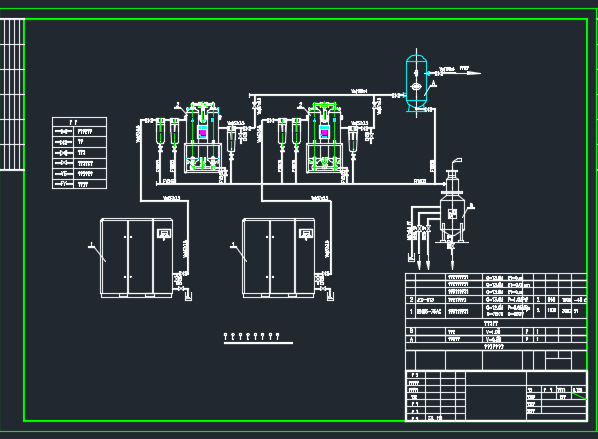Viewport: 598px width, 439px height.
Task: Select last symbol row in legend table
Action: 79,184
